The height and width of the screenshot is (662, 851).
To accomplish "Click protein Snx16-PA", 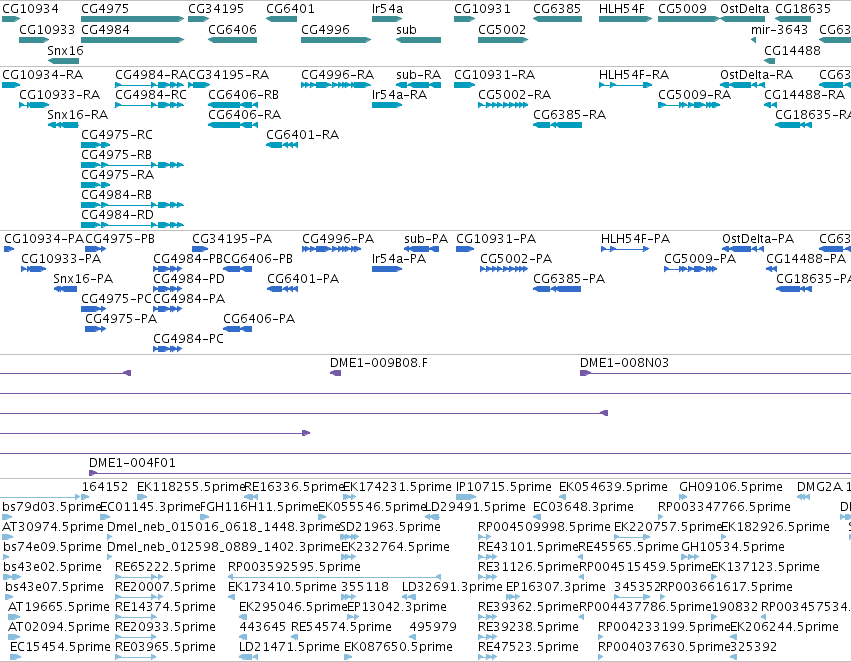I will 83,278.
